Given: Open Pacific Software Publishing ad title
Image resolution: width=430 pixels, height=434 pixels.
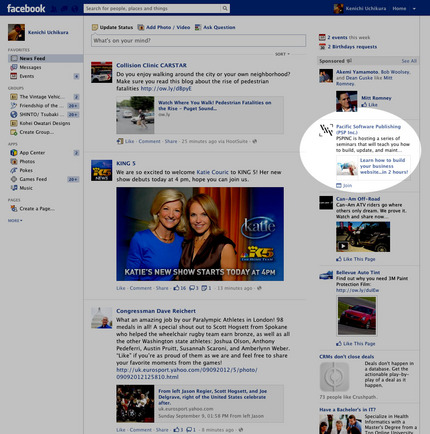Looking at the screenshot, I should point(368,129).
